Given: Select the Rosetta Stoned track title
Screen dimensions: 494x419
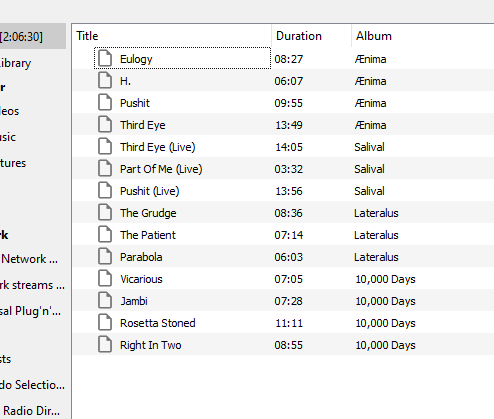Looking at the screenshot, I should [158, 323].
